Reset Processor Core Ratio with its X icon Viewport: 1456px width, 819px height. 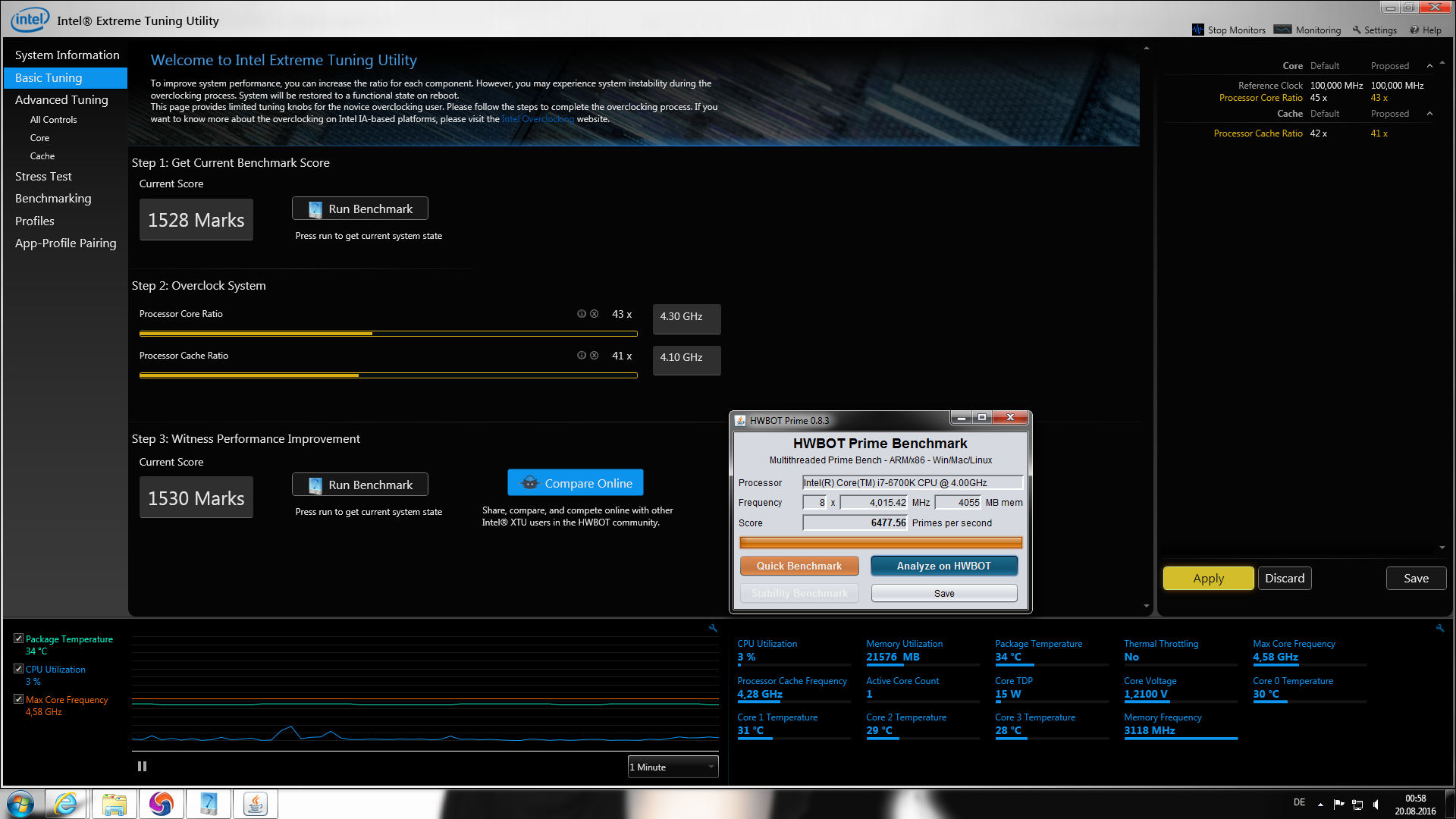595,314
